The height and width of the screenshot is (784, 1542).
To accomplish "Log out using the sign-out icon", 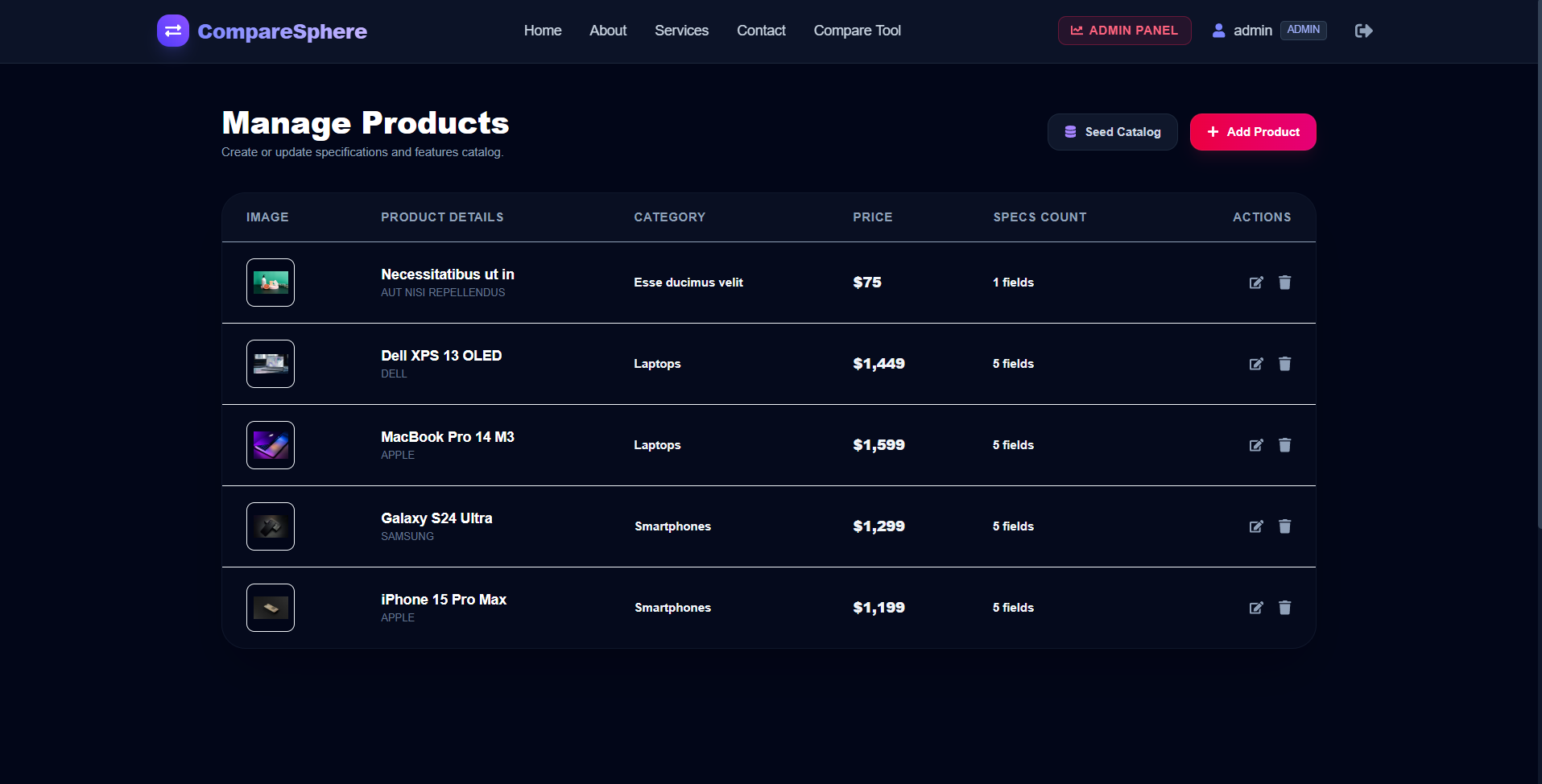I will [1363, 31].
